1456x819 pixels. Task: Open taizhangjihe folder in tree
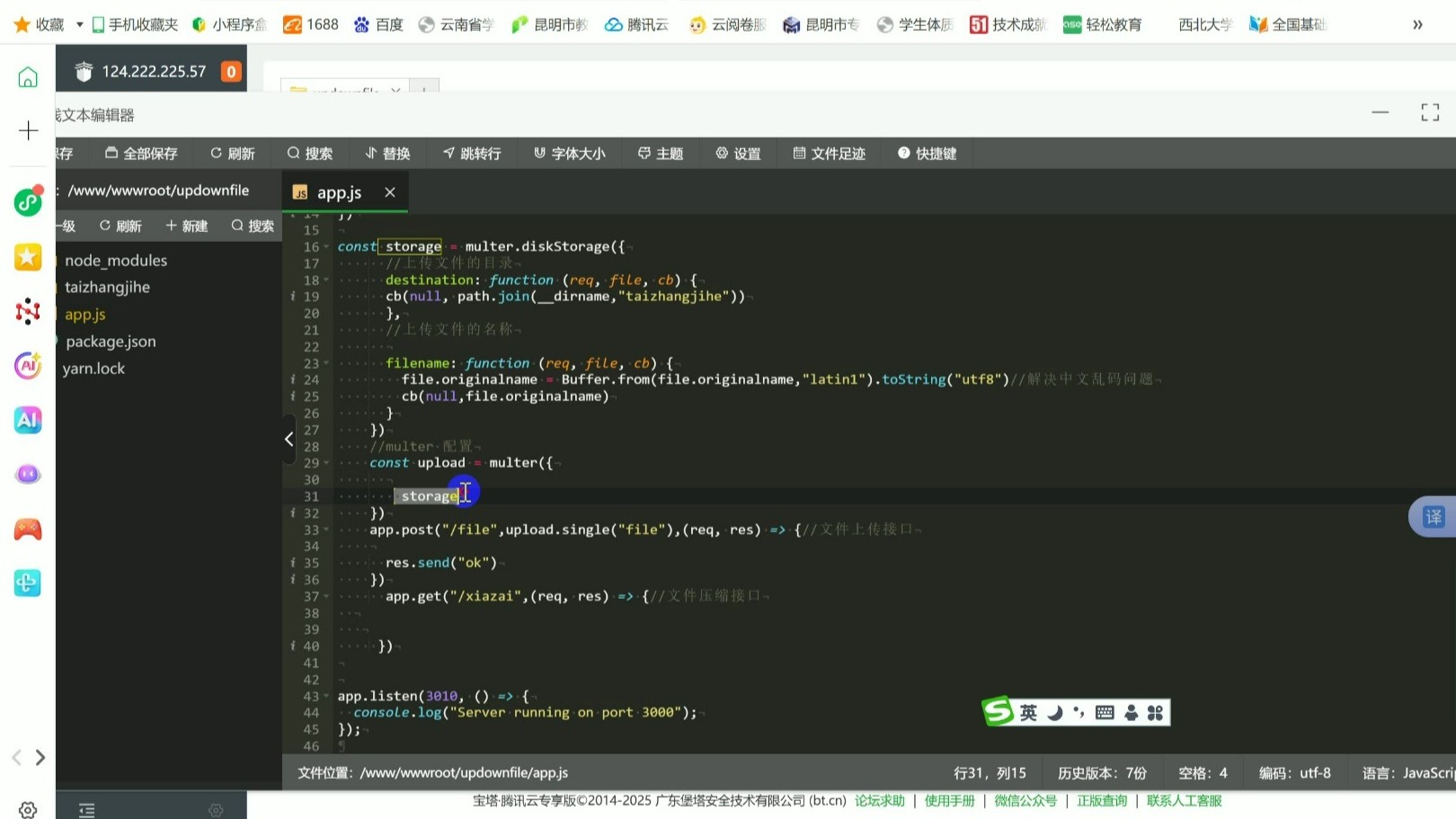[107, 288]
